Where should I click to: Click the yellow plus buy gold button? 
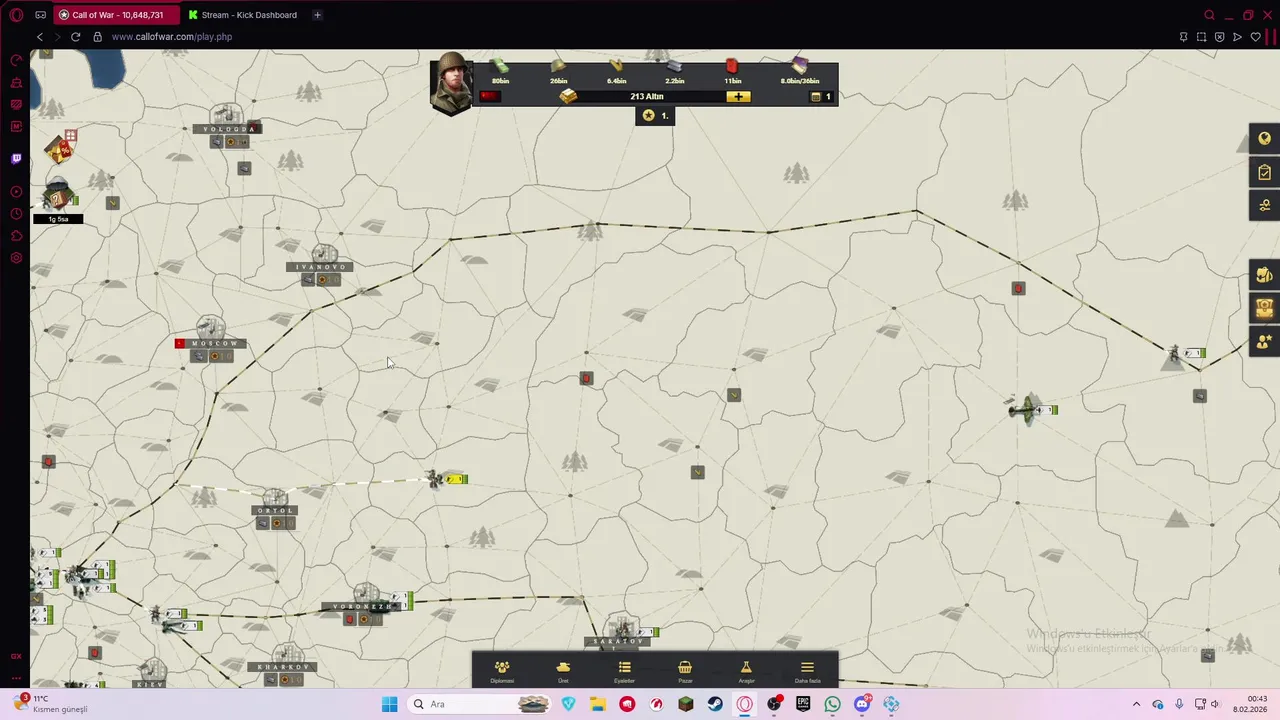point(738,97)
